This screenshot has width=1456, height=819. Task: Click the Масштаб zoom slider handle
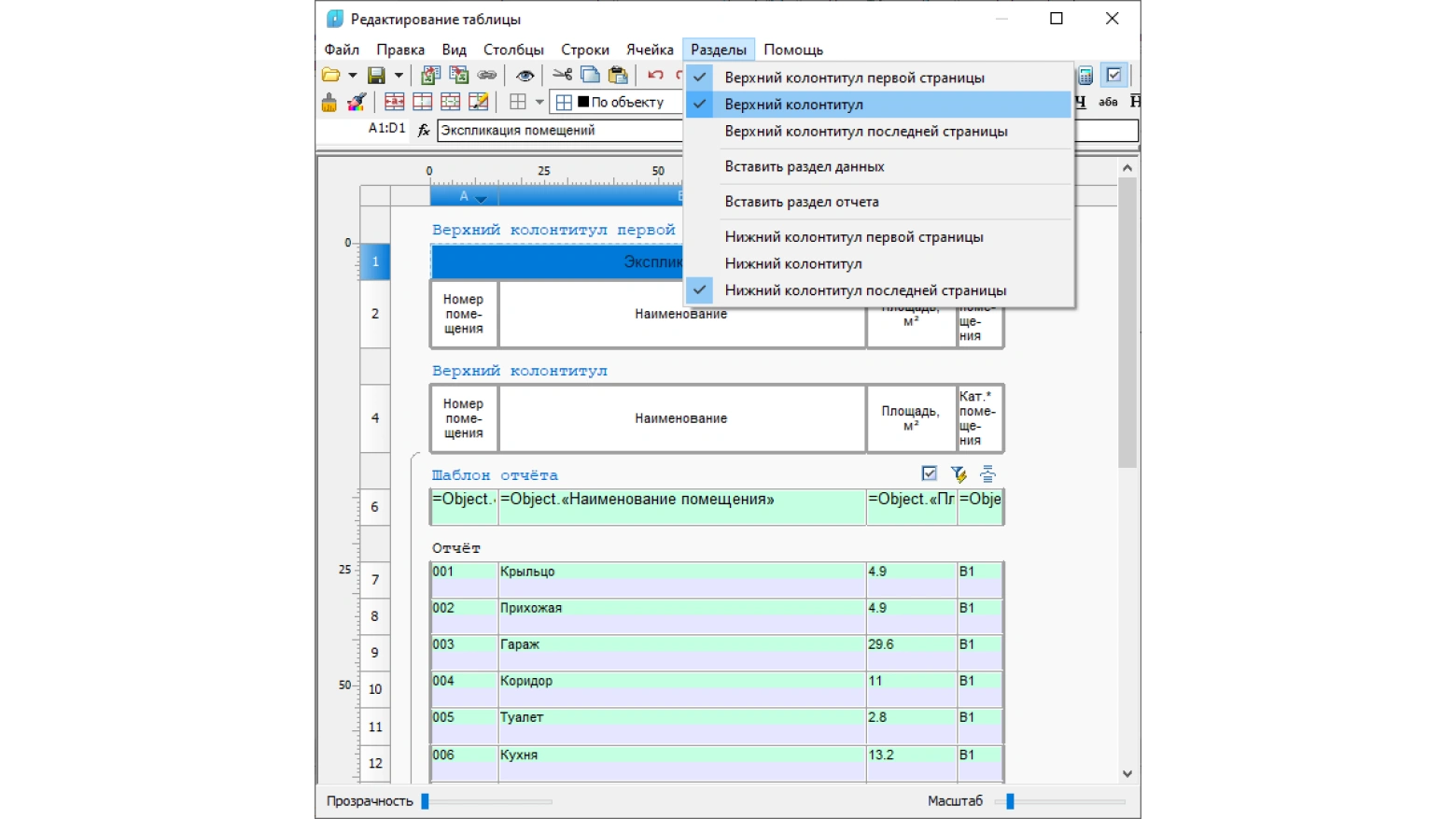(1010, 801)
